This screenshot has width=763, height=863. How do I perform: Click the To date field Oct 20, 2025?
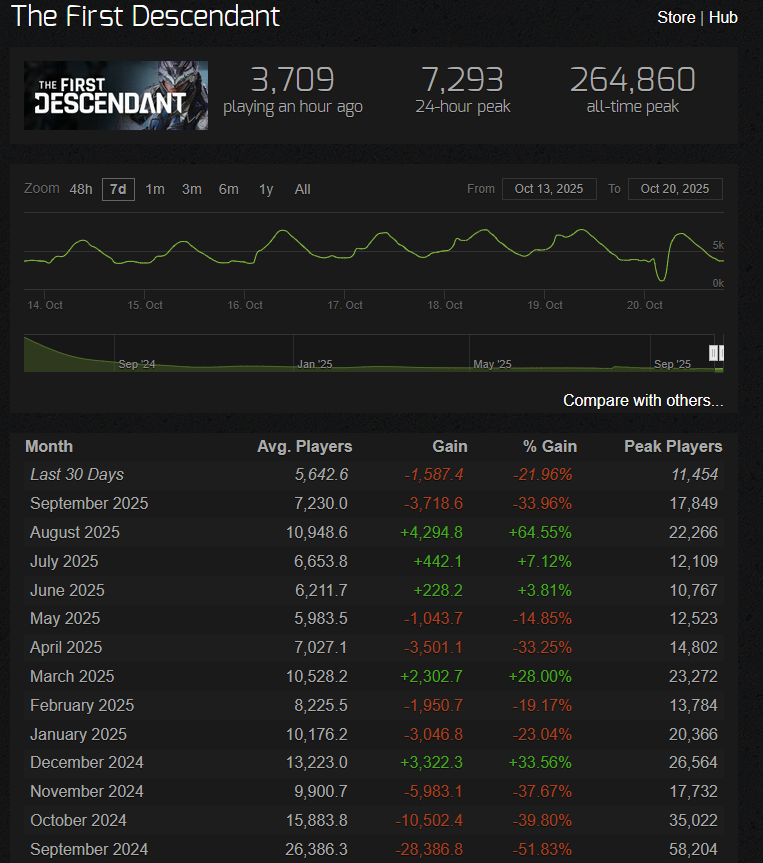[675, 189]
